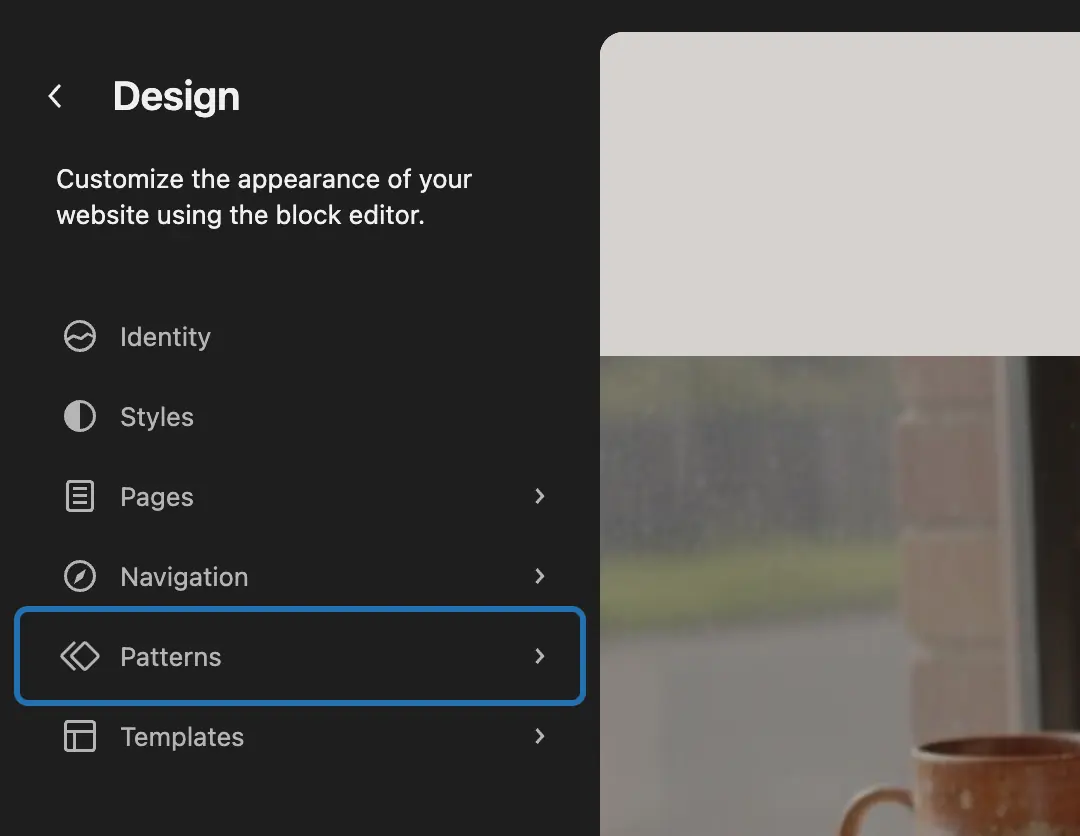Viewport: 1080px width, 836px height.
Task: Expand Templates using its right chevron
Action: coord(540,736)
